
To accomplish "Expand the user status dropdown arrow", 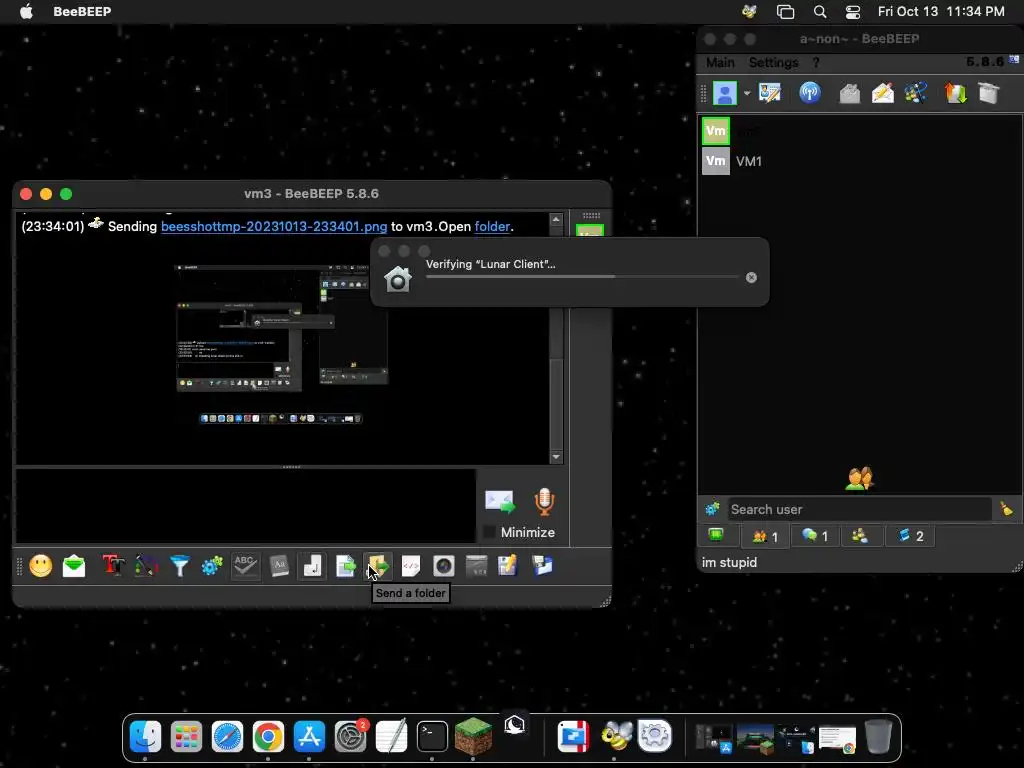I will [x=746, y=93].
